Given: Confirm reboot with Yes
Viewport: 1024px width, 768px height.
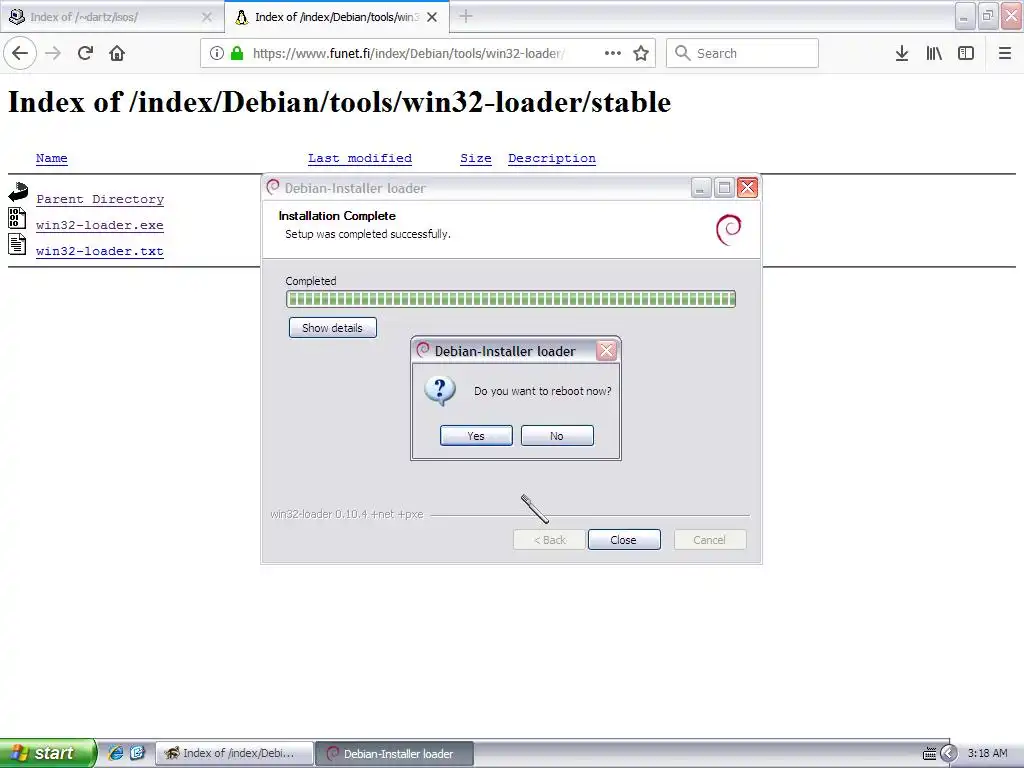Looking at the screenshot, I should [x=476, y=436].
